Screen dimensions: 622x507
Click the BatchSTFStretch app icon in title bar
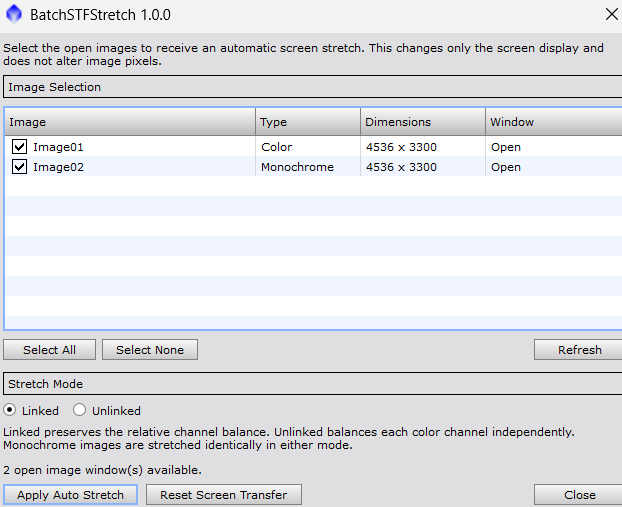14,14
